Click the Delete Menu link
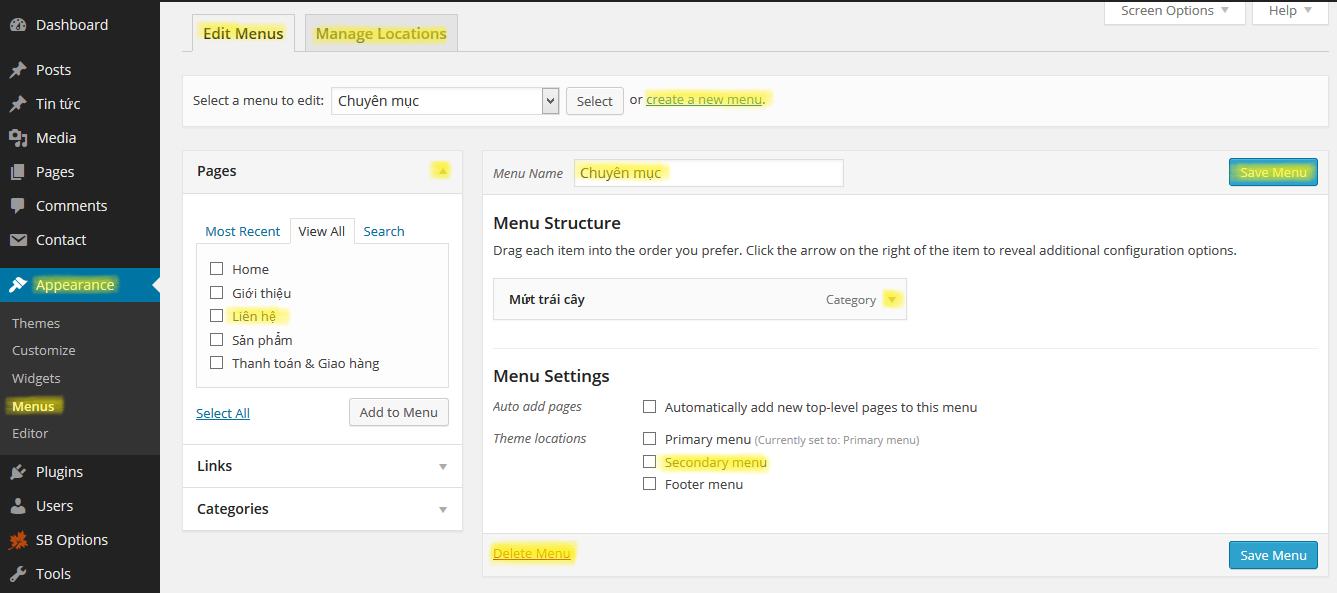The width and height of the screenshot is (1337, 593). pos(532,553)
